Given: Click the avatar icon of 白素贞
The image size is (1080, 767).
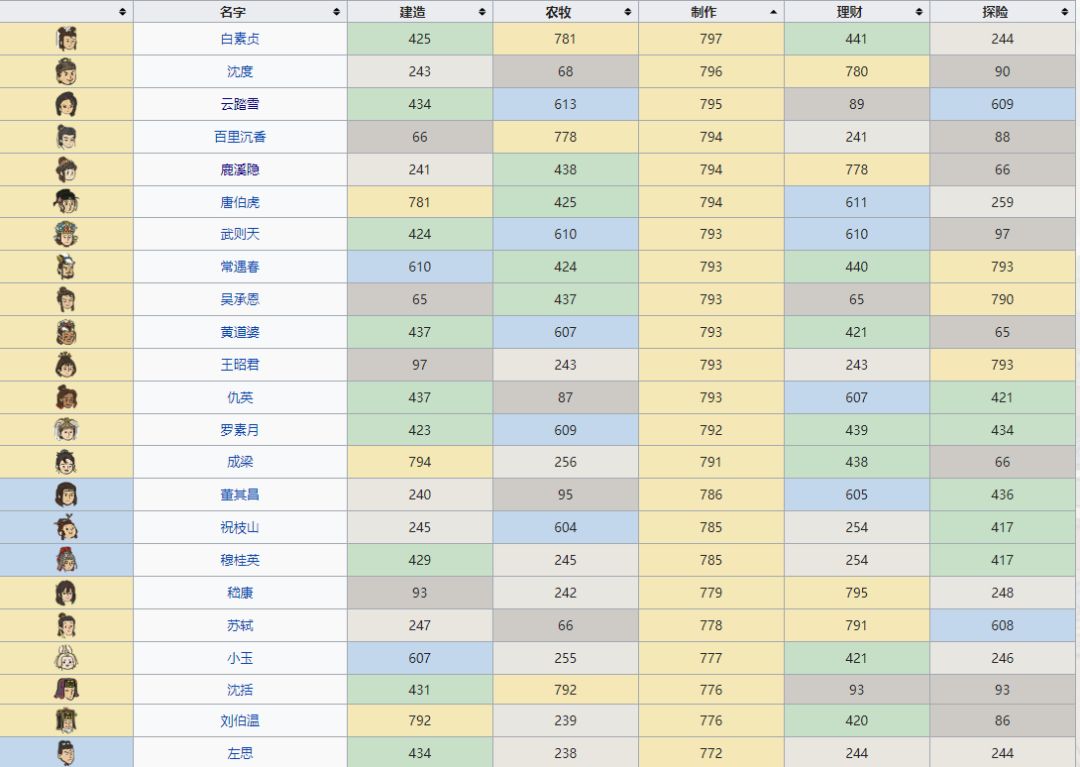Looking at the screenshot, I should [67, 39].
